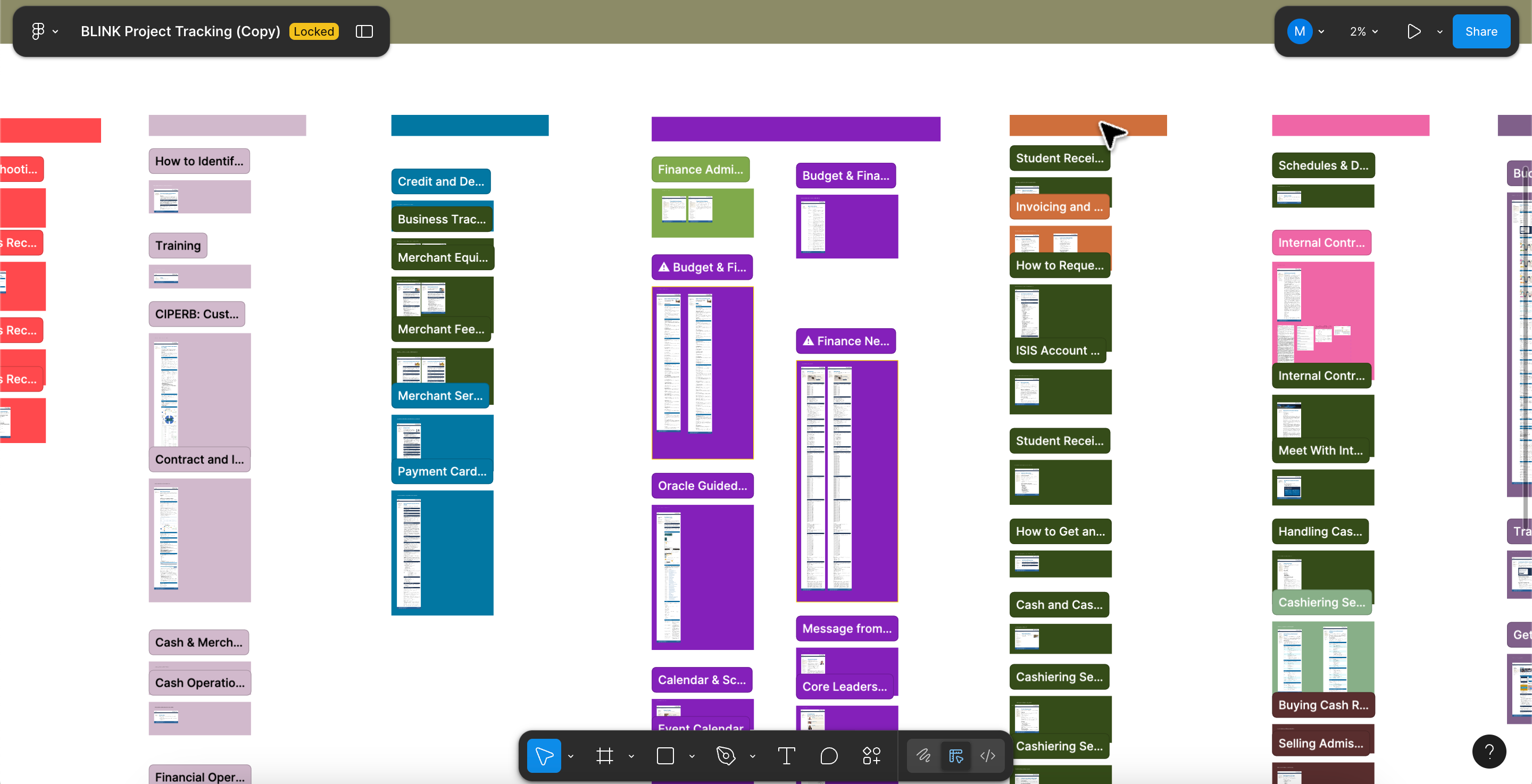
Task: Select the Pen tool
Action: [x=726, y=755]
